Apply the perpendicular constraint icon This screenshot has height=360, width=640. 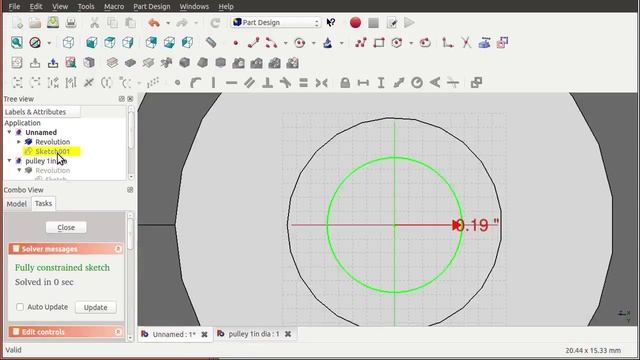click(x=267, y=83)
